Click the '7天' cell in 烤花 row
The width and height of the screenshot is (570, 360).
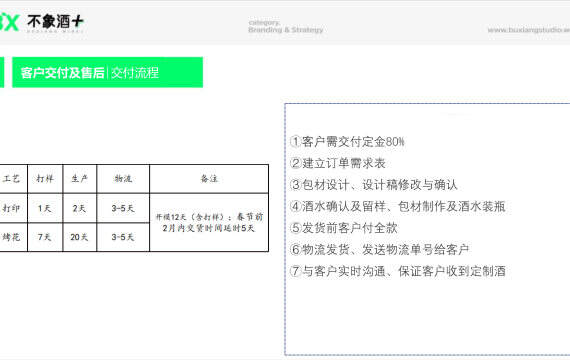pyautogui.click(x=45, y=237)
